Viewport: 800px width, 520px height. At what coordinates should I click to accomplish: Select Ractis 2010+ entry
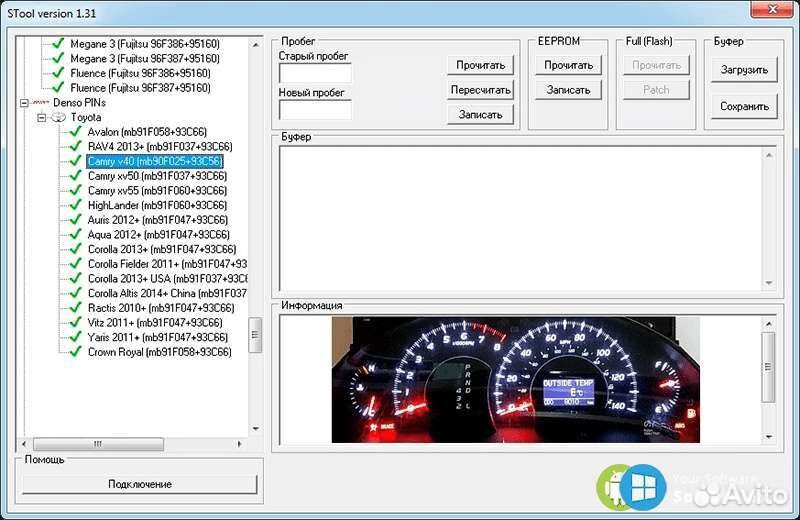(161, 308)
